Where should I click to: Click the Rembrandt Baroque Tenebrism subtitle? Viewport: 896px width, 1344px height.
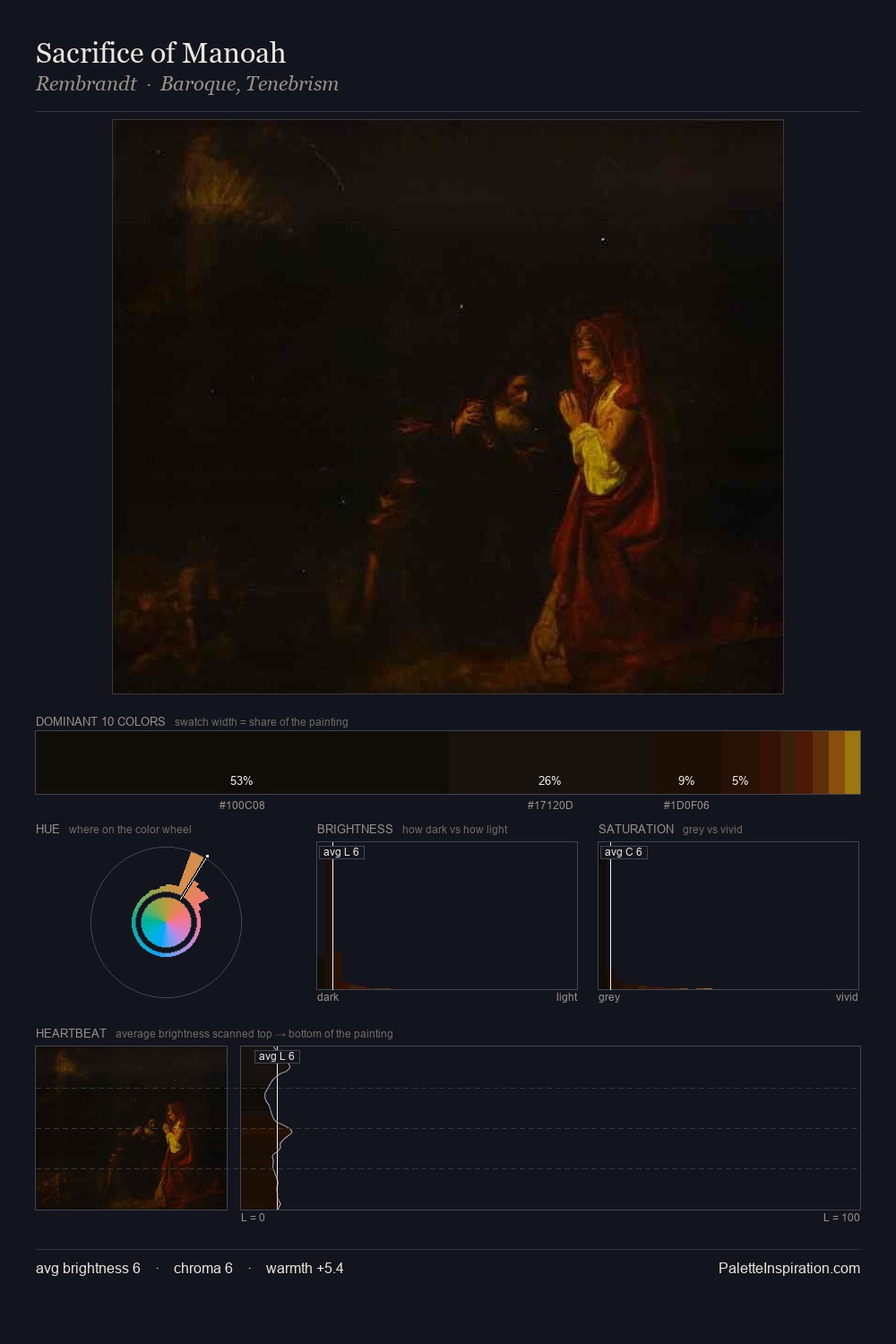tap(187, 84)
